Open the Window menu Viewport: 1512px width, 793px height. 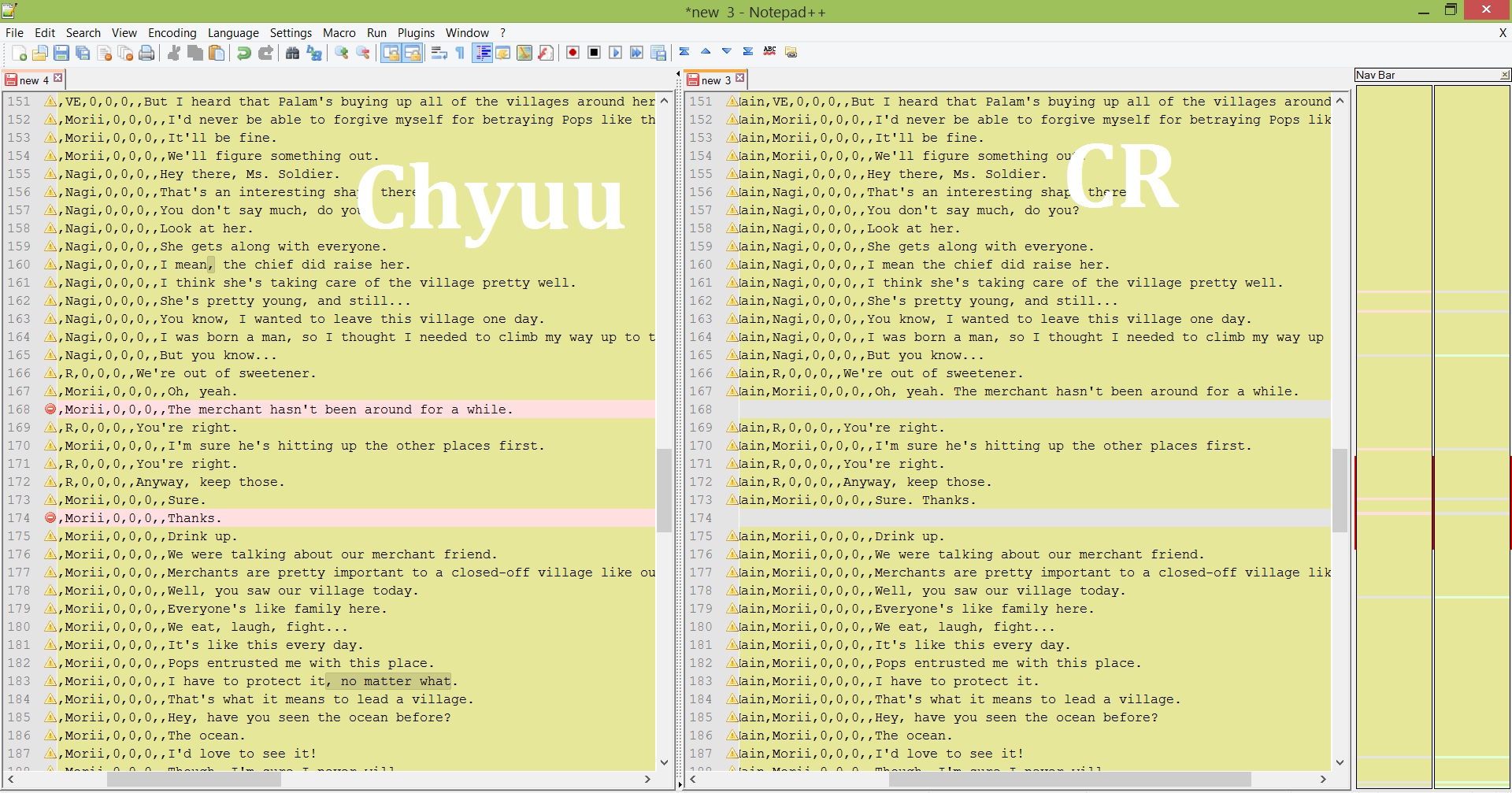[467, 33]
